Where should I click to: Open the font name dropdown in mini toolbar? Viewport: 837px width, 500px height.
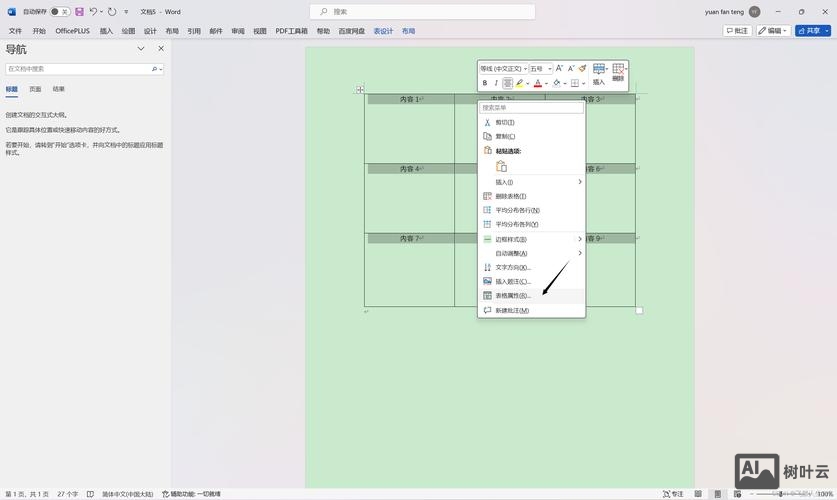tap(503, 69)
